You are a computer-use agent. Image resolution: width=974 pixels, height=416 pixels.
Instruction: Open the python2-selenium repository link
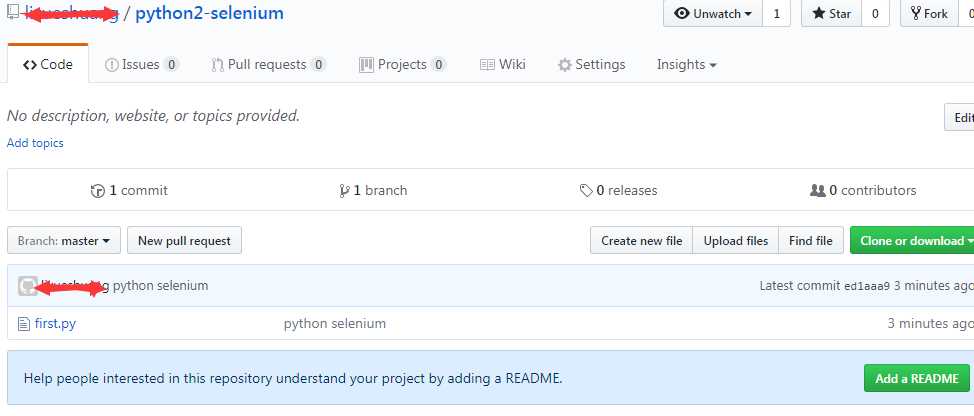(209, 13)
